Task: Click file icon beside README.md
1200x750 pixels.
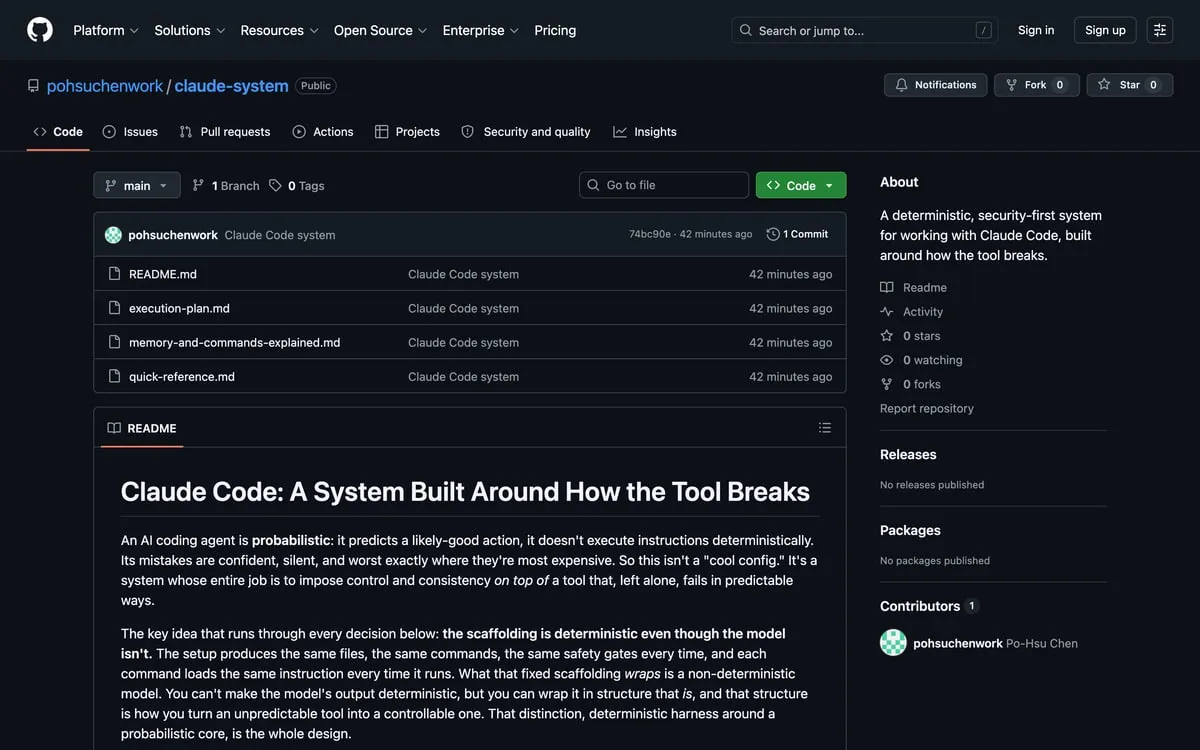Action: (114, 274)
